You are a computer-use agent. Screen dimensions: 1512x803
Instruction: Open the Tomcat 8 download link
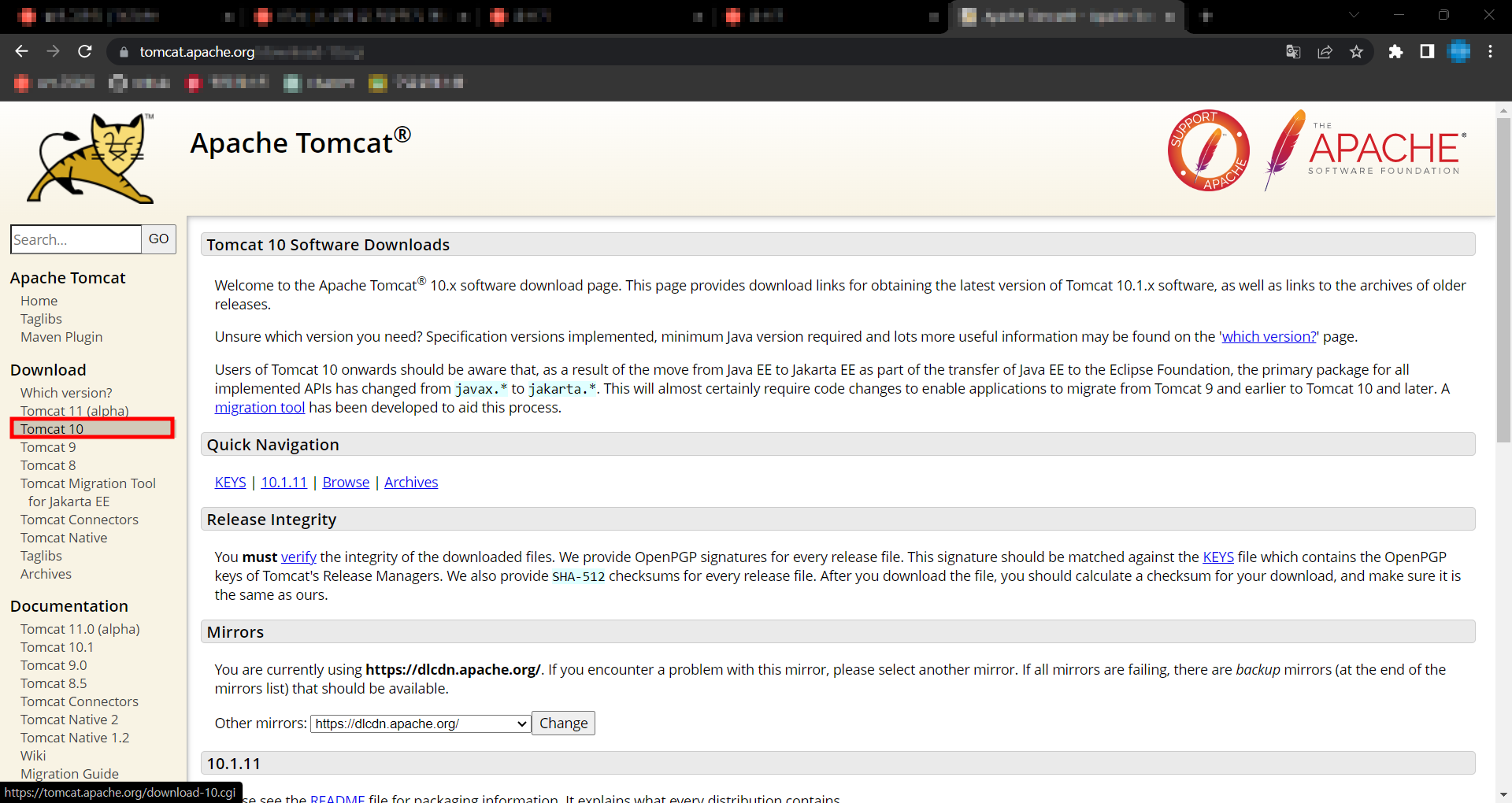[48, 465]
